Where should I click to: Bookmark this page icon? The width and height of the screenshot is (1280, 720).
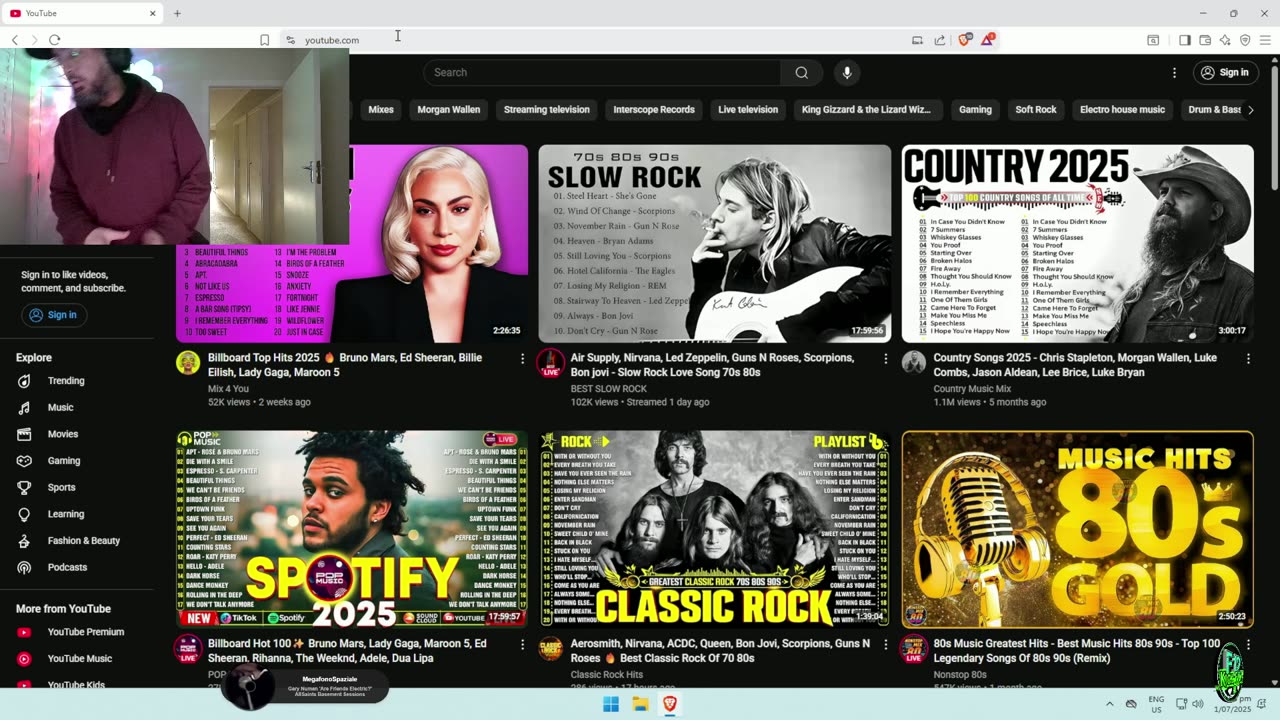pos(264,40)
